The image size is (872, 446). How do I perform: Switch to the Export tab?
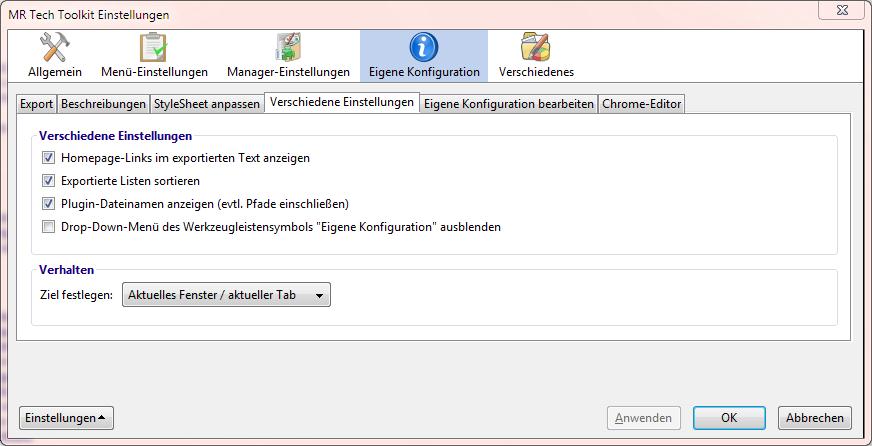pos(37,104)
